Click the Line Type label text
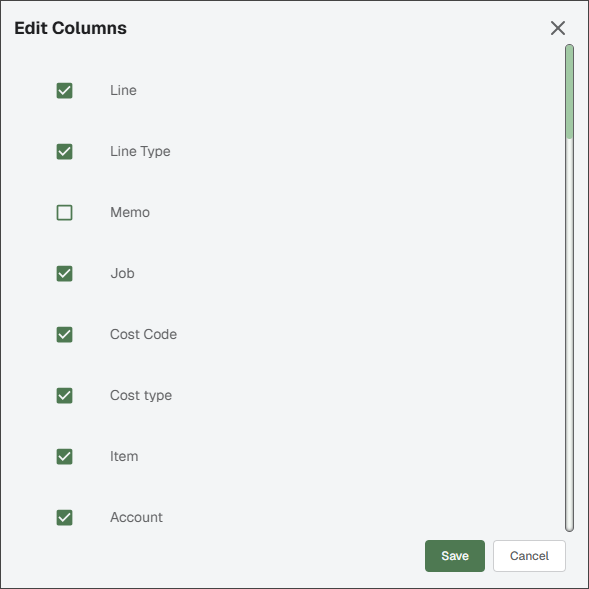This screenshot has width=589, height=589. 140,151
